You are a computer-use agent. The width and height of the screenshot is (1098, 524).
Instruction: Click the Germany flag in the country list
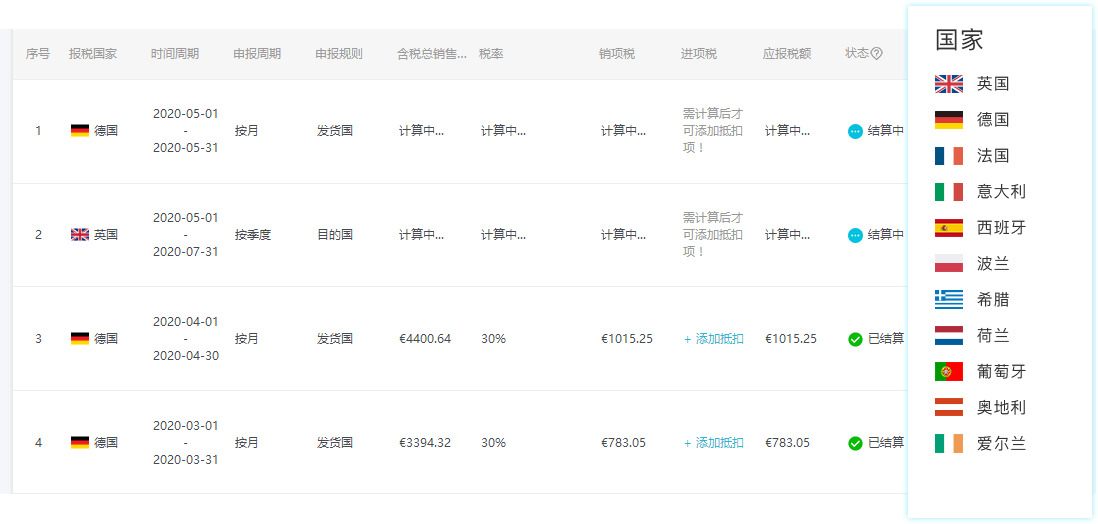click(x=949, y=120)
